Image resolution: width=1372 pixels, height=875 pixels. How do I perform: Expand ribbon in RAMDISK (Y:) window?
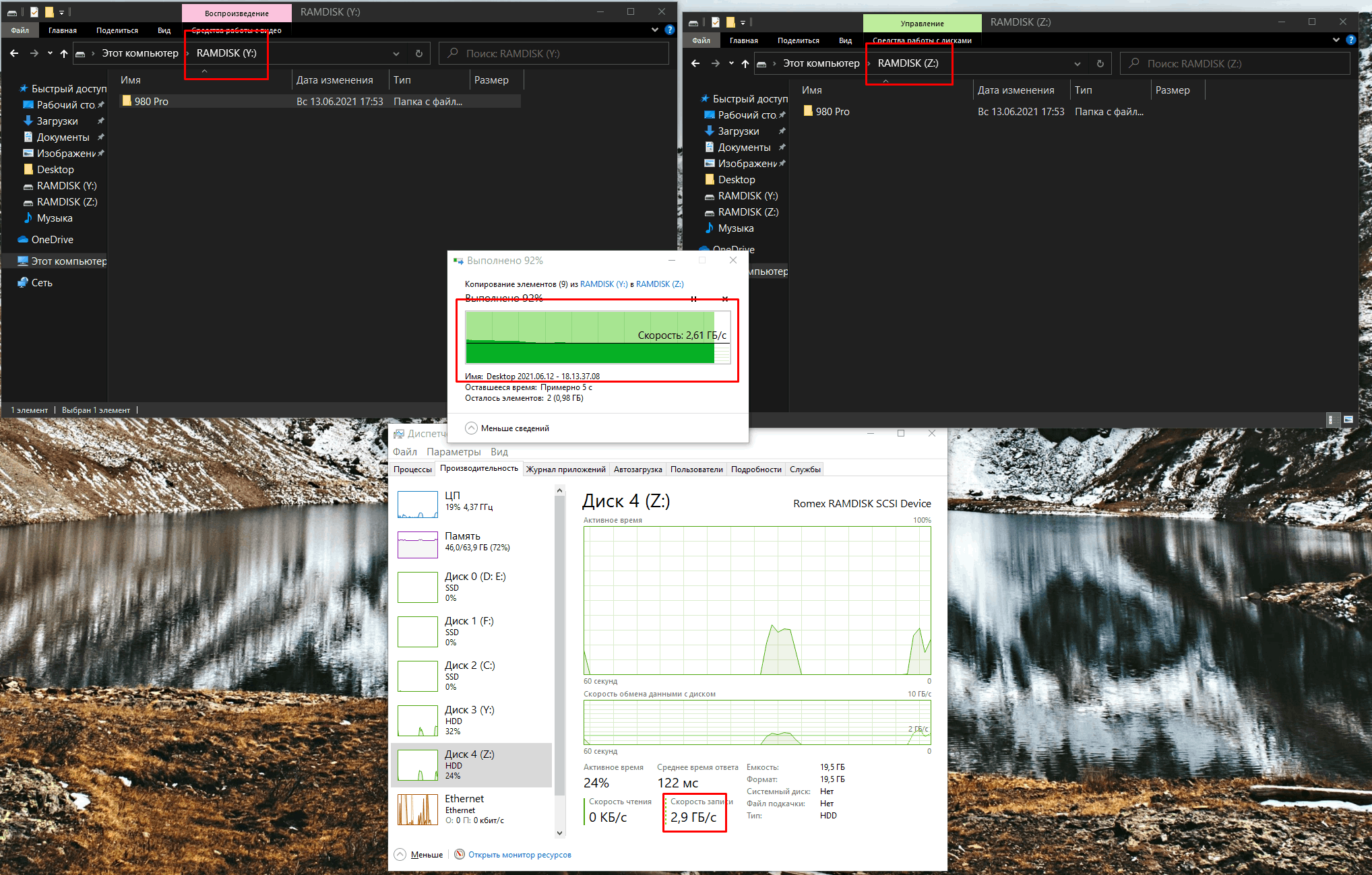click(x=655, y=30)
